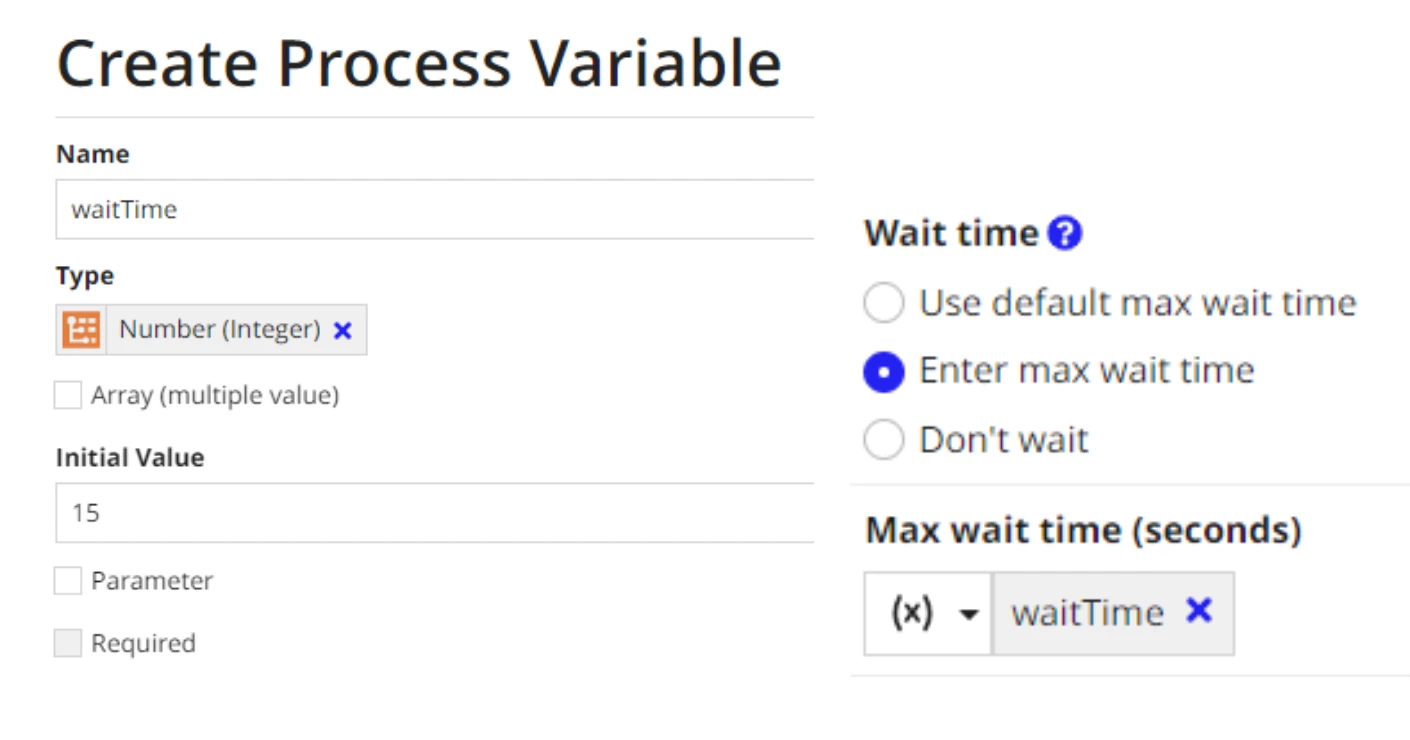
Task: Click the Parameter label text
Action: (x=152, y=581)
